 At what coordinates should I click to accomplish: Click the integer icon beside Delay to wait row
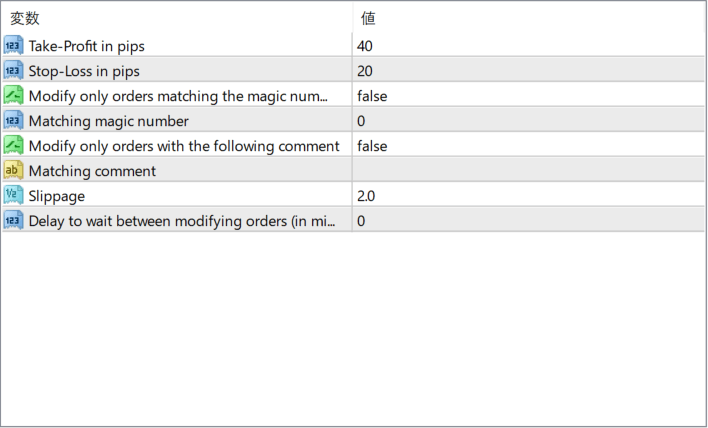[x=13, y=220]
